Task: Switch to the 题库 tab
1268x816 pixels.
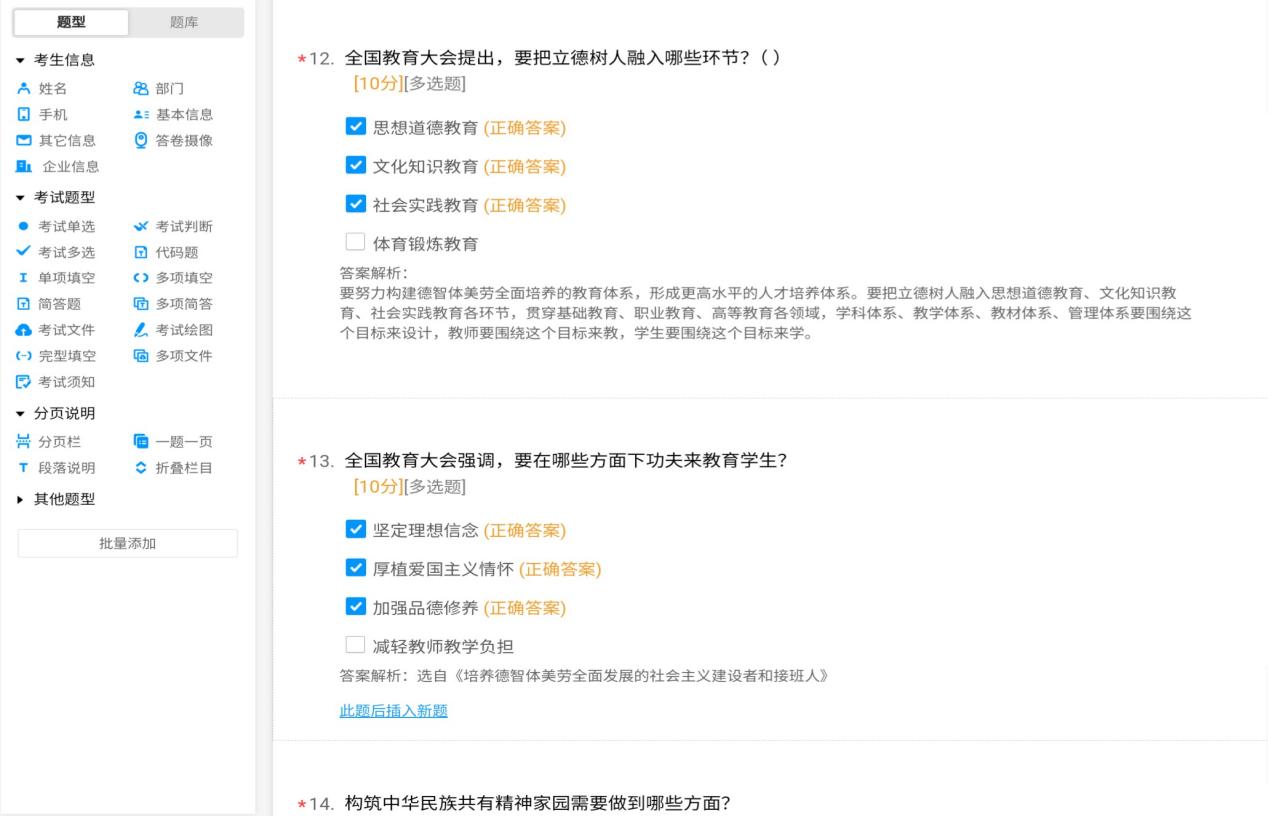Action: (x=184, y=23)
